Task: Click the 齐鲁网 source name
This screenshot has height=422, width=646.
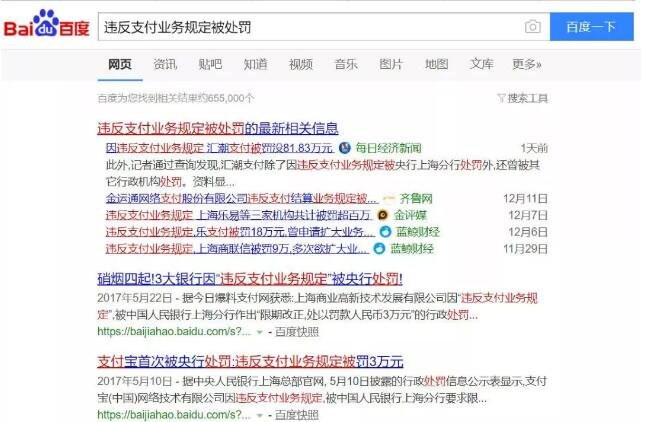Action: [416, 199]
